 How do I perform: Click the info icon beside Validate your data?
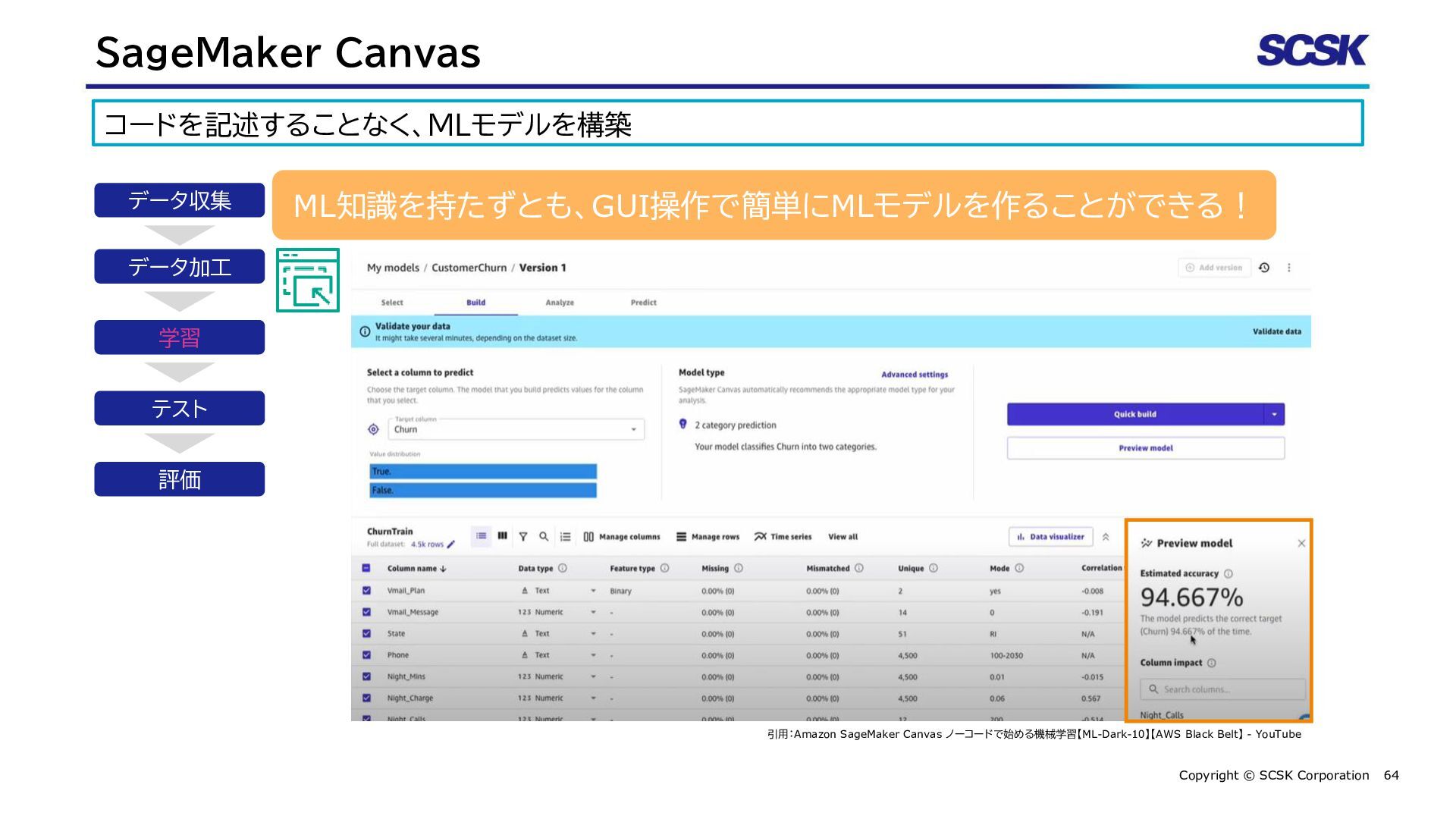(x=365, y=331)
